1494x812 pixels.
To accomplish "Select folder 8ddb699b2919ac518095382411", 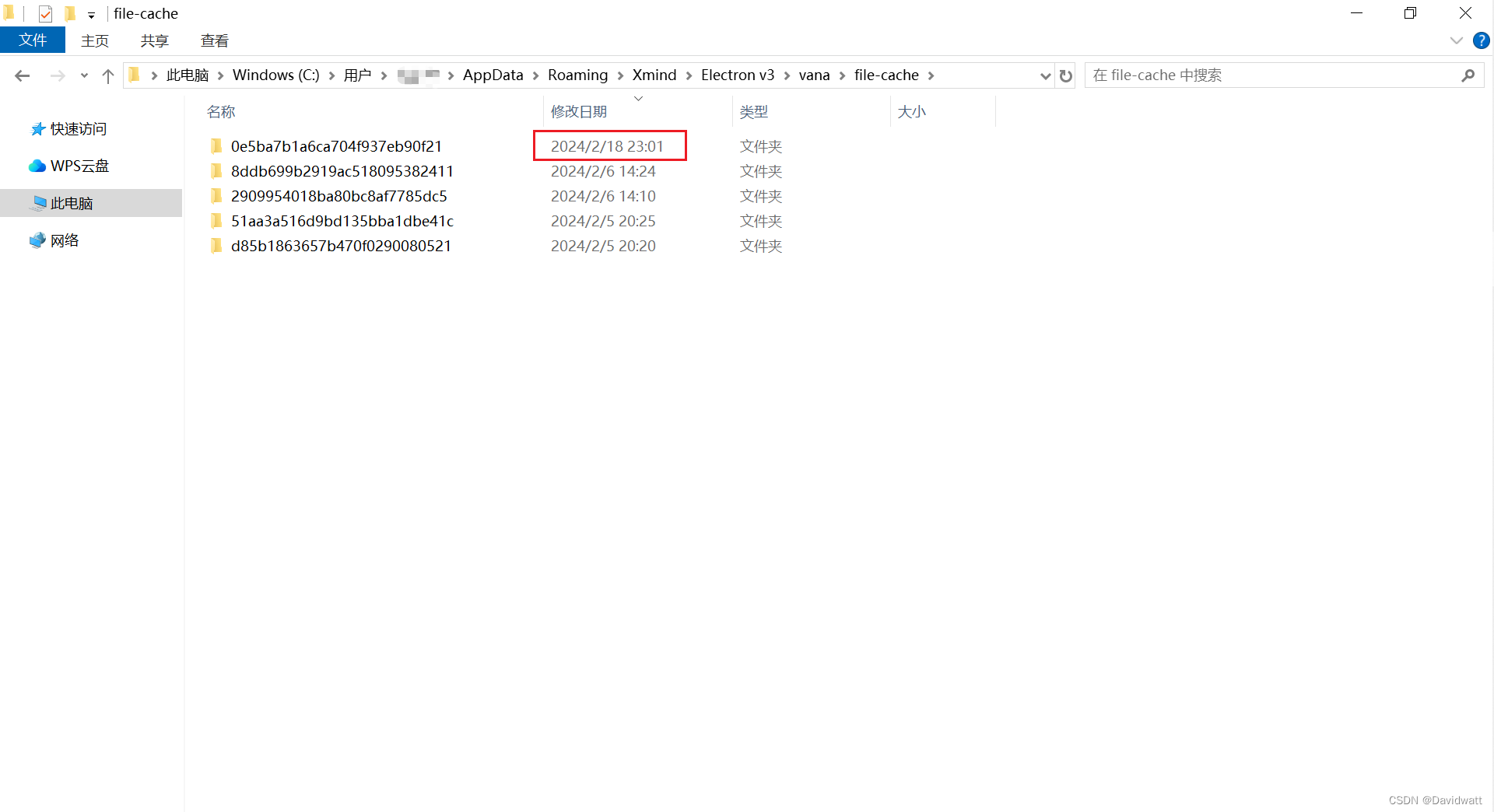I will (x=342, y=171).
